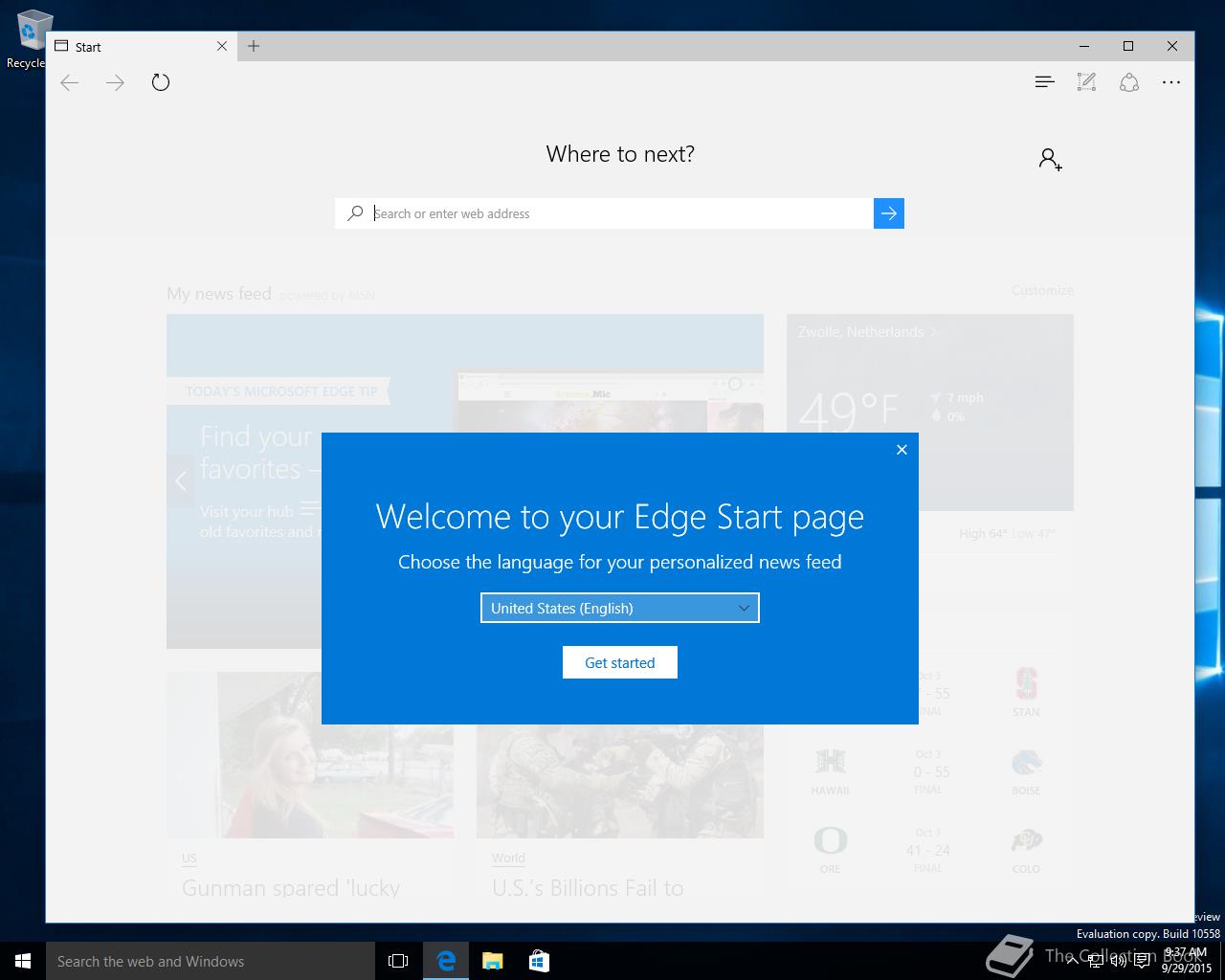Click the Oregon team logo

830,841
